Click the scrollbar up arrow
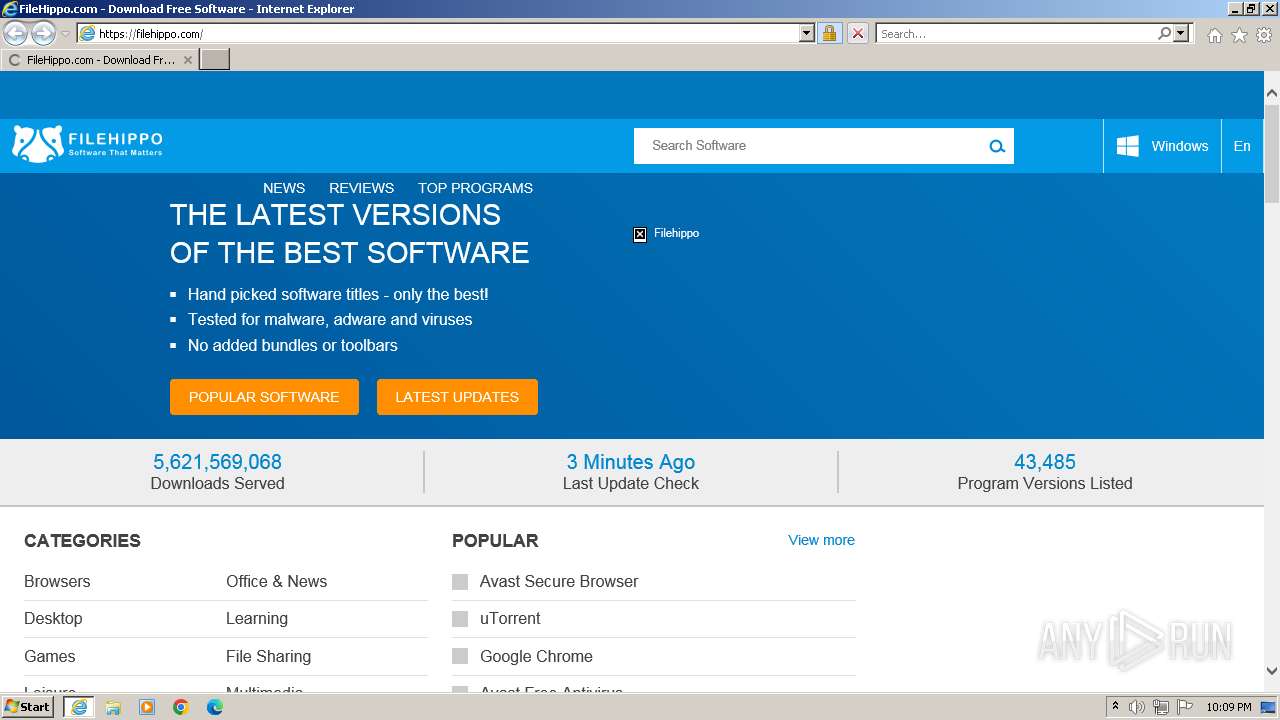 tap(1272, 93)
